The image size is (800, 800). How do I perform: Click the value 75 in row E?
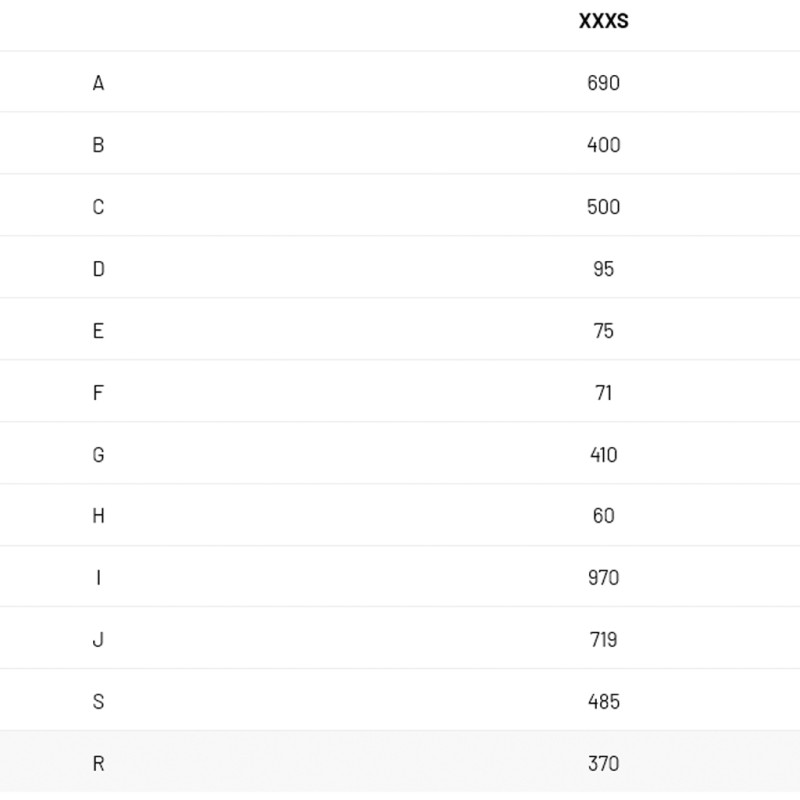tap(603, 331)
